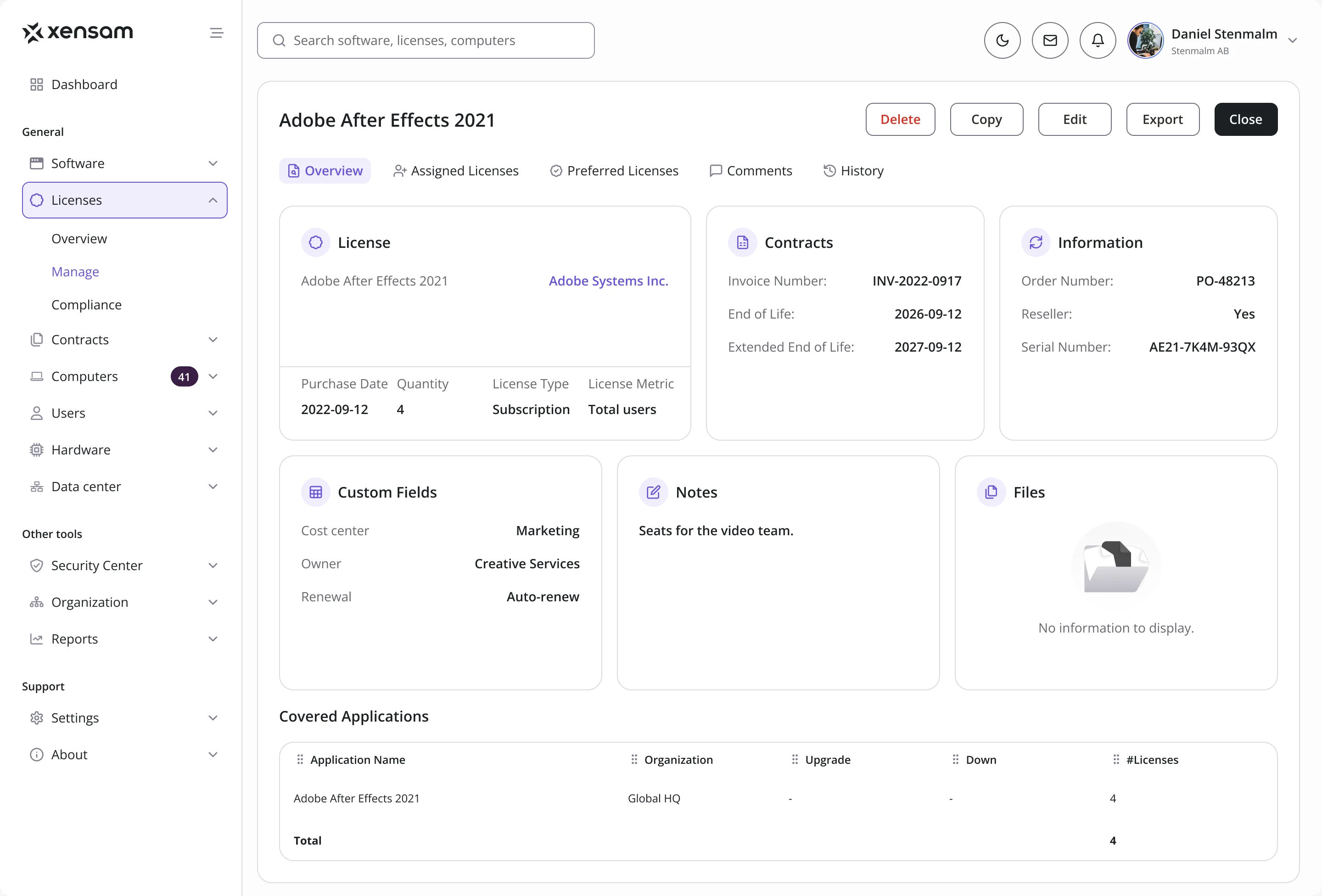Toggle dark mode moon icon

pos(1002,40)
